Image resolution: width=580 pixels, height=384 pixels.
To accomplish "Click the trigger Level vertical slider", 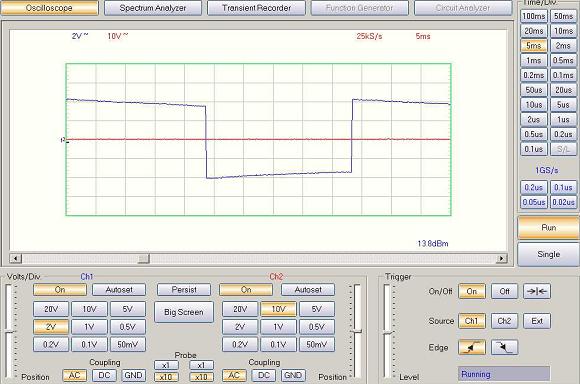I will [387, 331].
